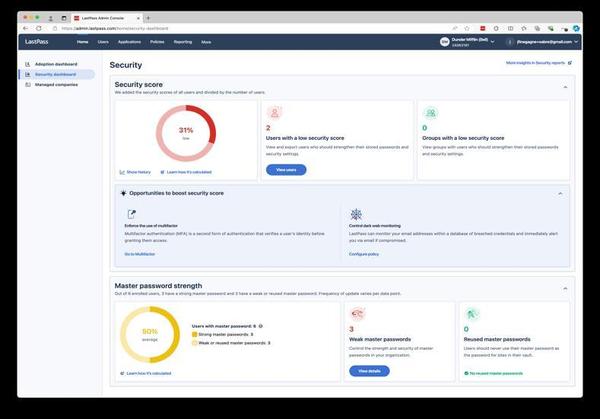Open the Configure policy link

point(364,256)
